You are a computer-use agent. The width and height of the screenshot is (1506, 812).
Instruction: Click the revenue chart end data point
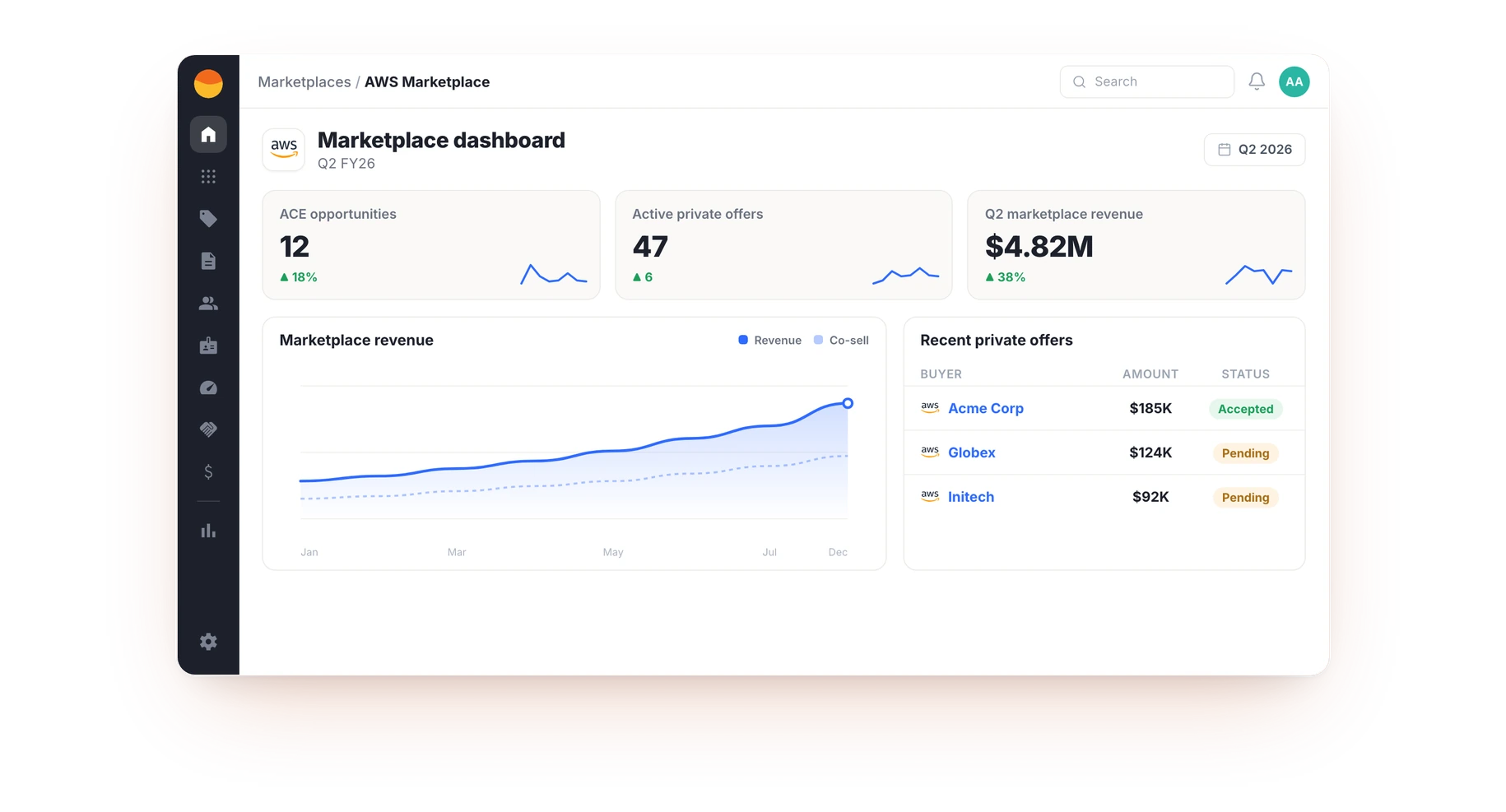848,403
